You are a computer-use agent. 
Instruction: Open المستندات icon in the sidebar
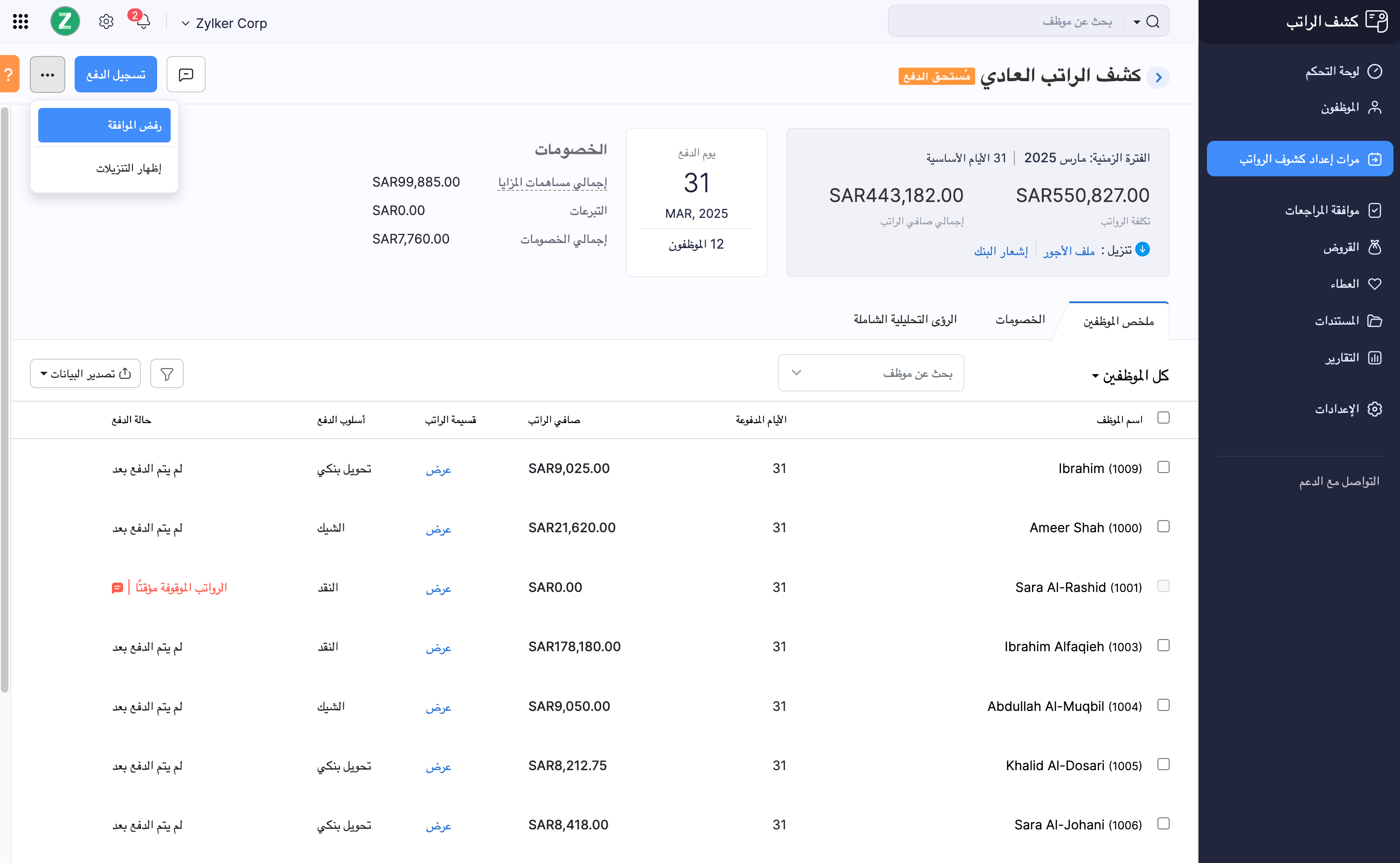[x=1375, y=321]
